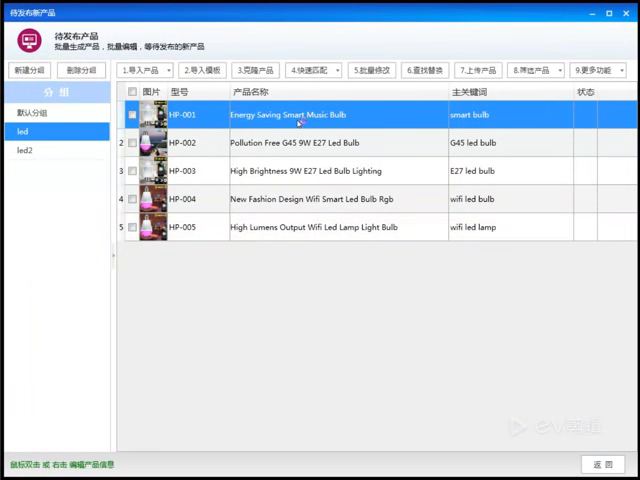
Task: Click the collapse handle beside the group sidebar
Action: pyautogui.click(x=113, y=256)
